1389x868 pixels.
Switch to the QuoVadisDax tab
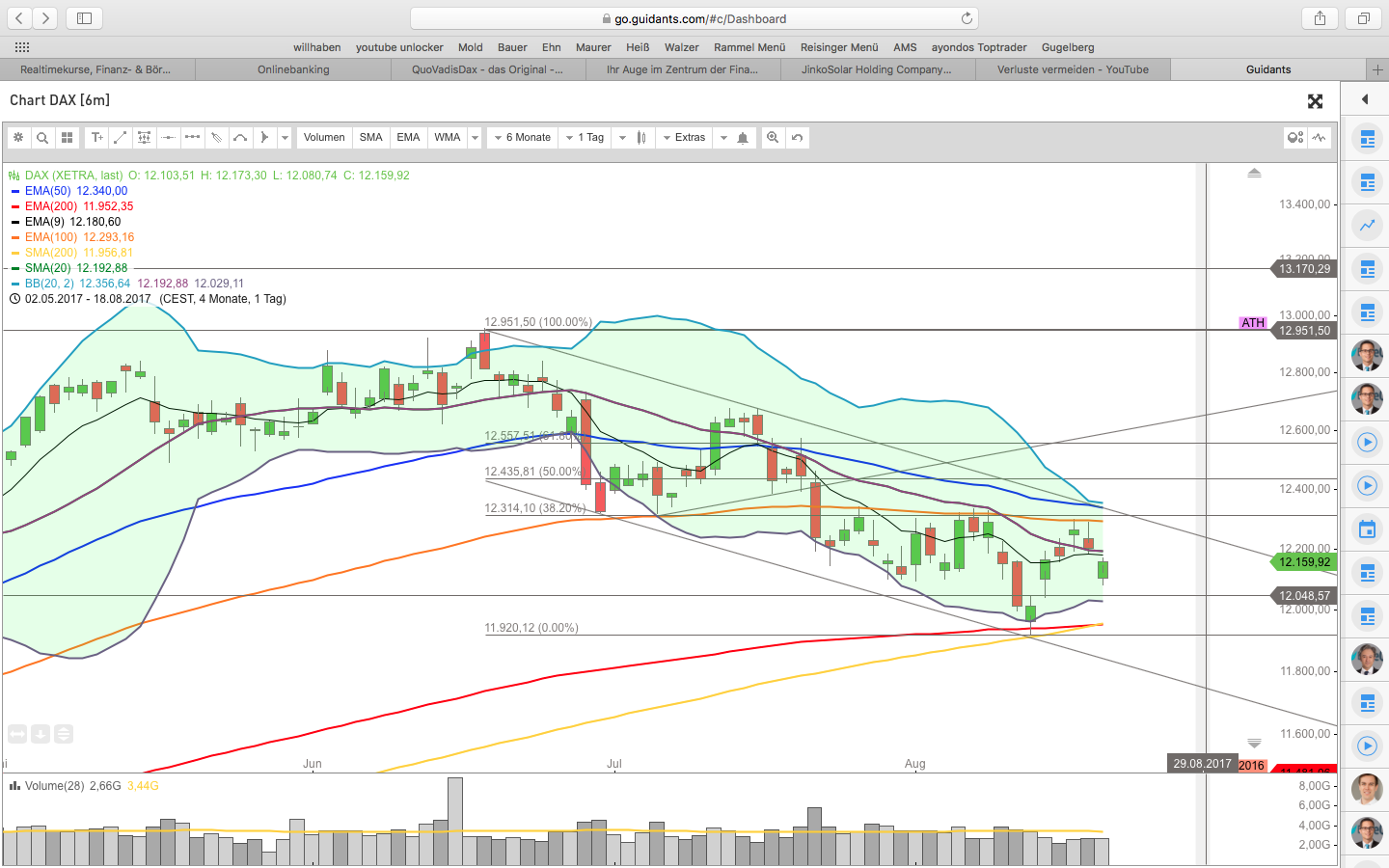pos(488,69)
